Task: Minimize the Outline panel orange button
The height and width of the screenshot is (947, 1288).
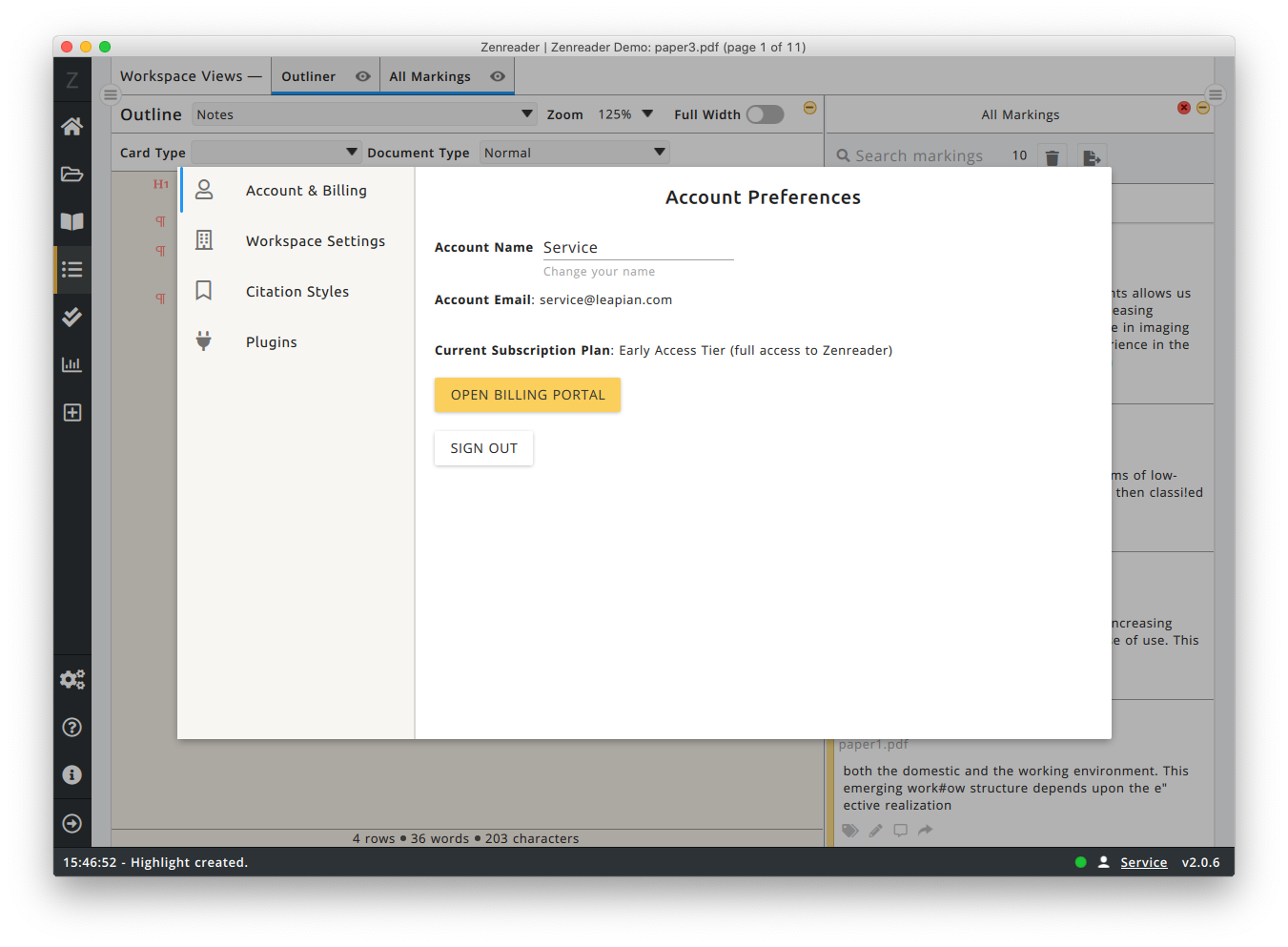Action: tap(809, 108)
